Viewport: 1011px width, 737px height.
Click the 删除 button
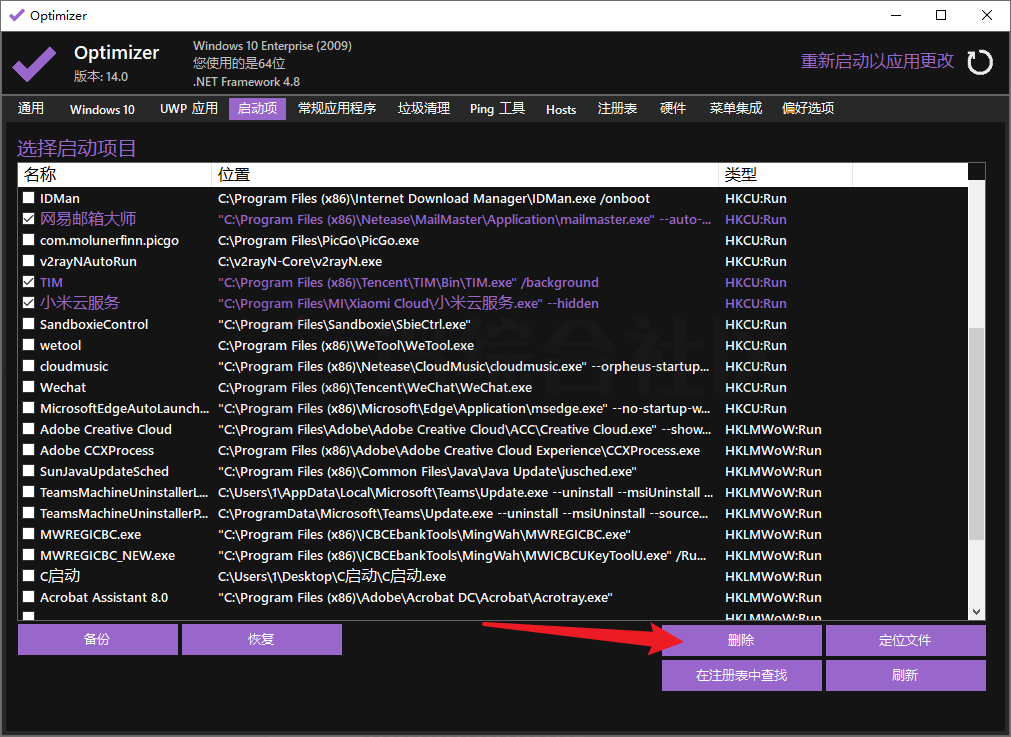point(741,640)
